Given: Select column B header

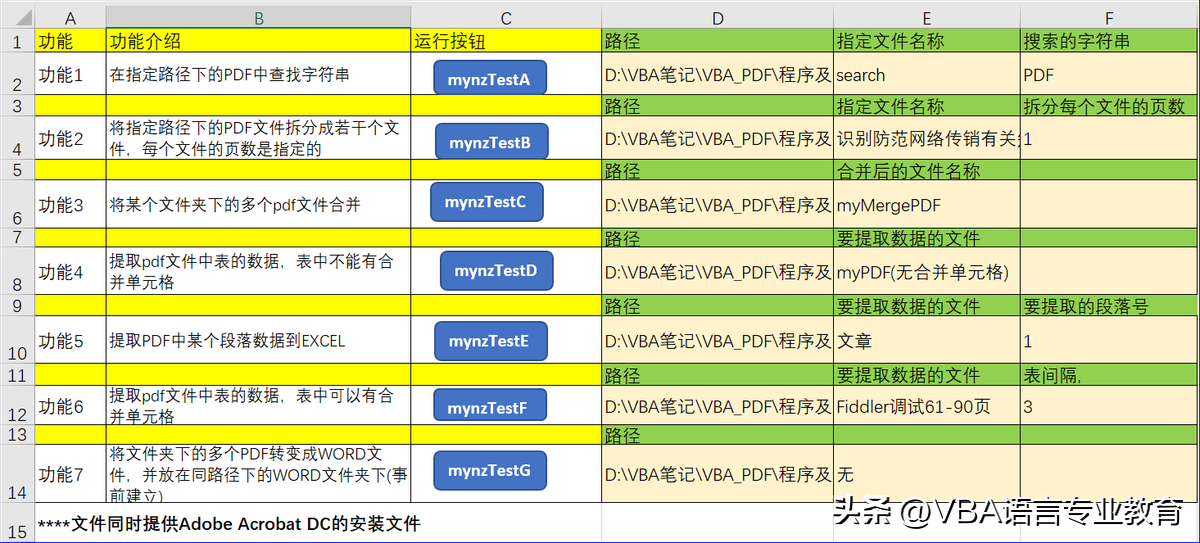Looking at the screenshot, I should click(x=258, y=17).
